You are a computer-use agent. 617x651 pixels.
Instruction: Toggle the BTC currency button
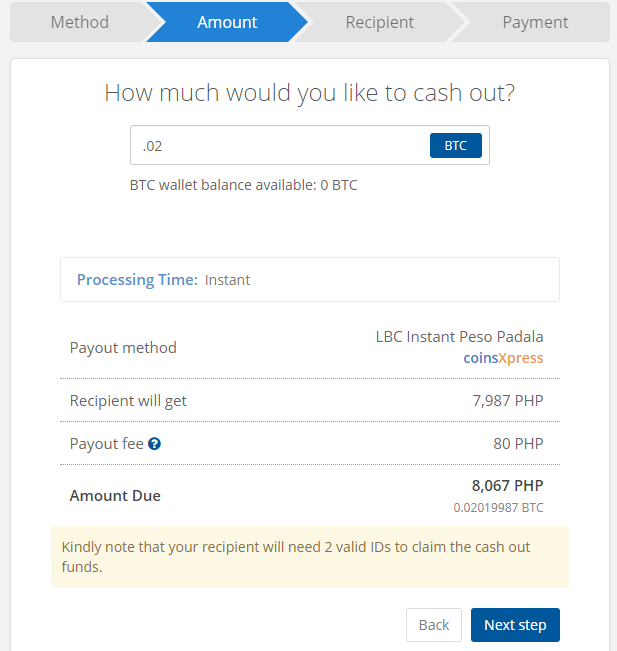[x=455, y=145]
